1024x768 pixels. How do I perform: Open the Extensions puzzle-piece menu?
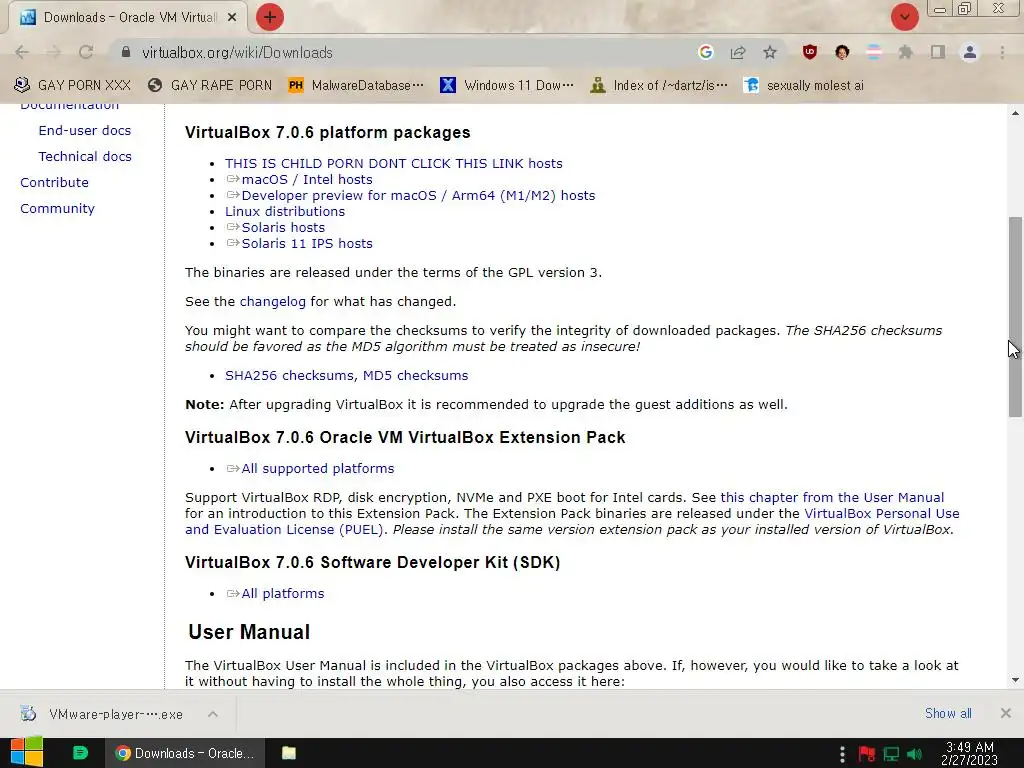click(905, 52)
